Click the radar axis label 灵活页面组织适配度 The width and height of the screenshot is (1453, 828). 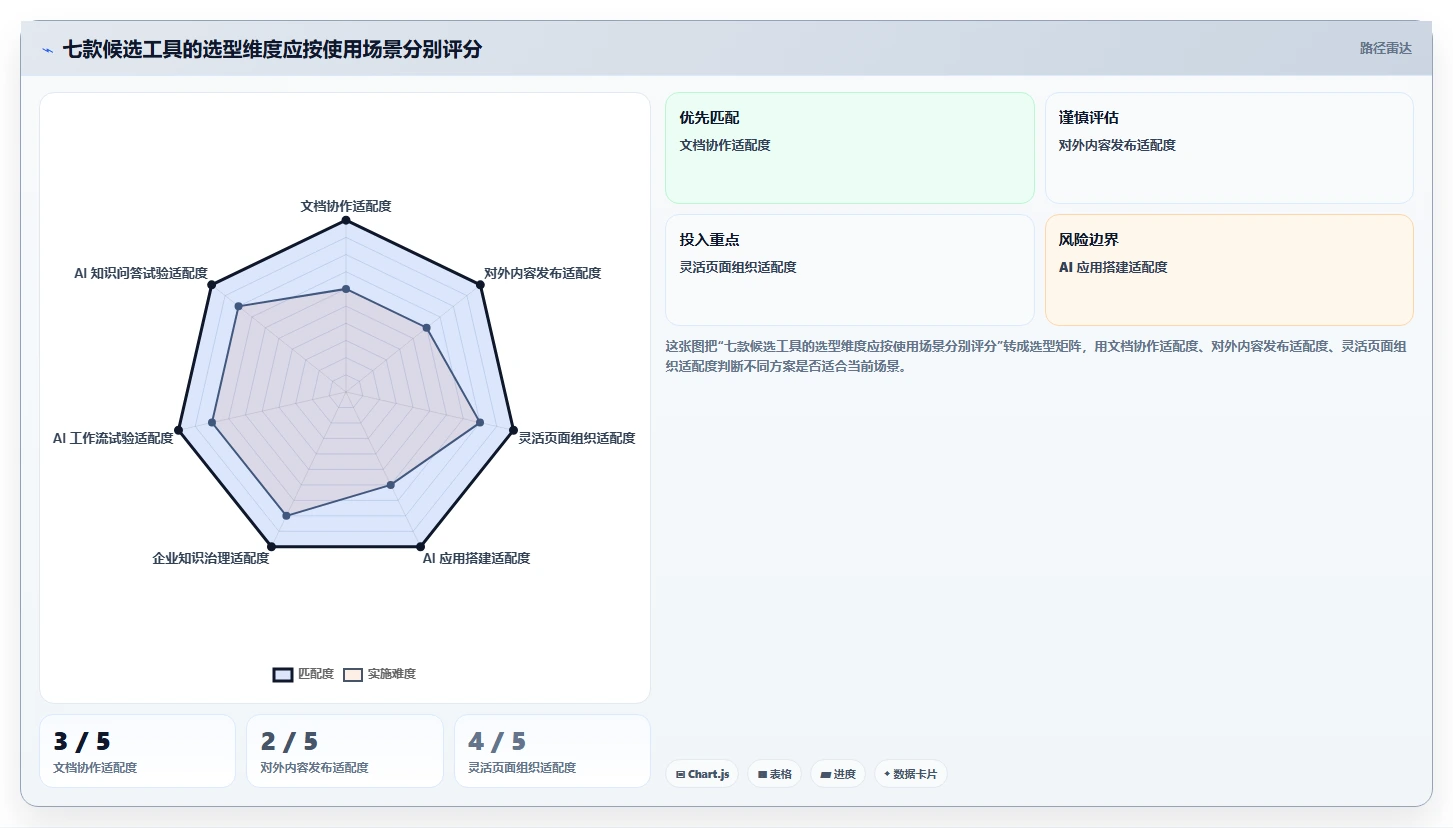(x=577, y=438)
